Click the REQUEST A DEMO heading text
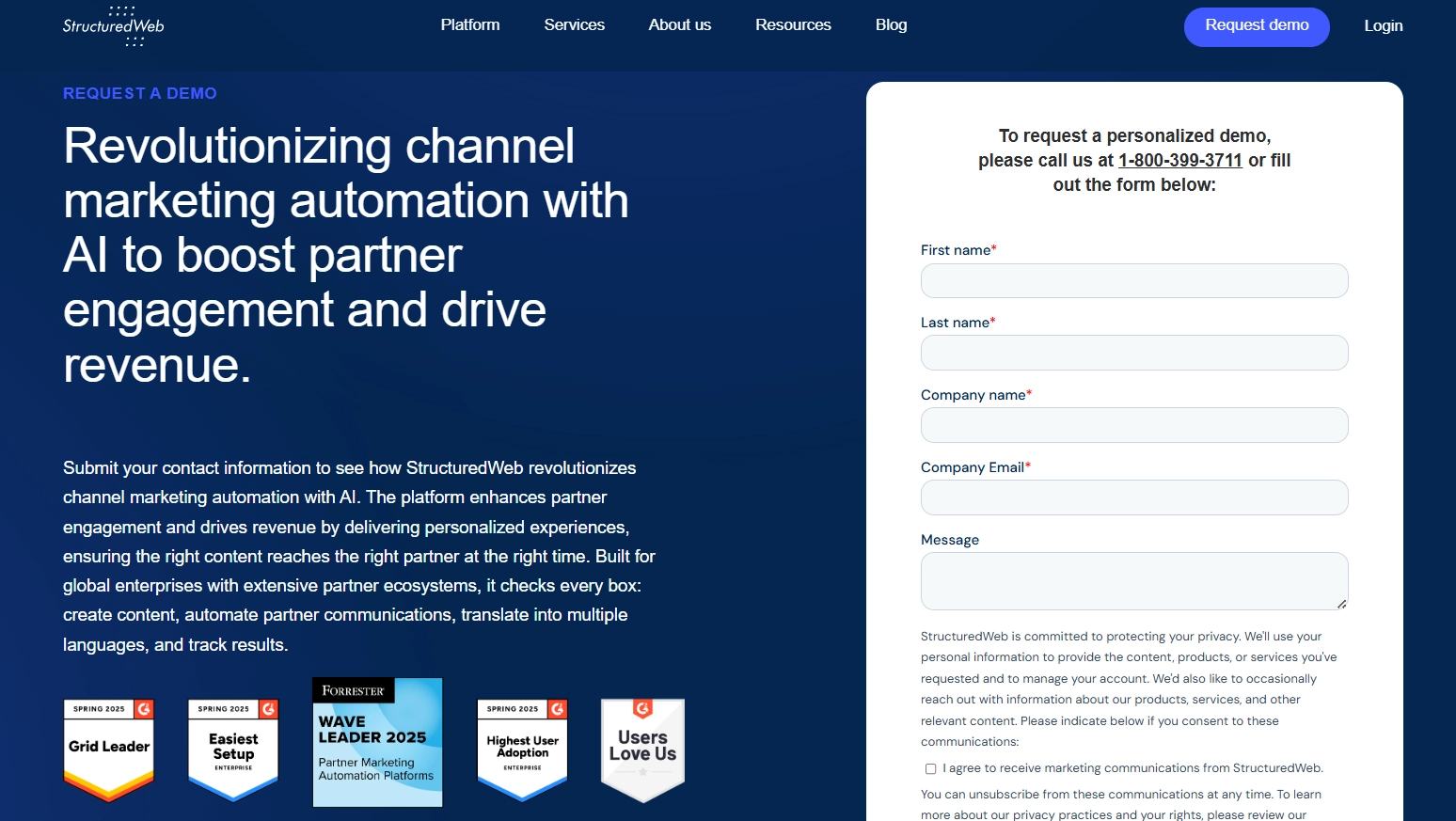This screenshot has width=1456, height=821. (140, 93)
